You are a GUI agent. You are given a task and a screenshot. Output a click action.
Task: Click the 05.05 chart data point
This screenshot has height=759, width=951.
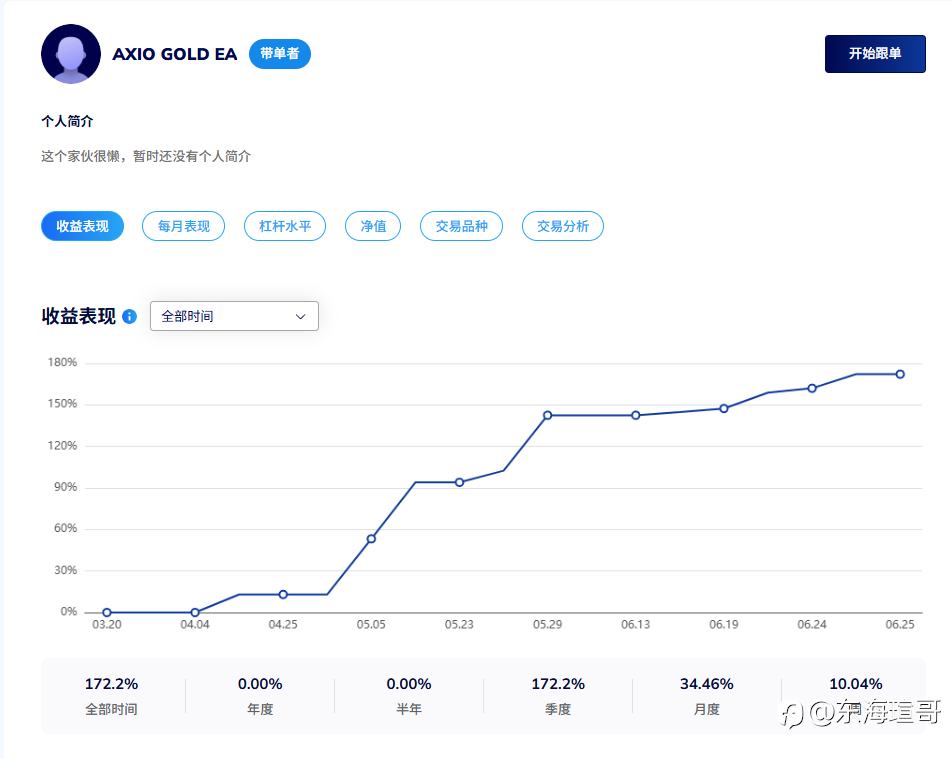point(371,539)
